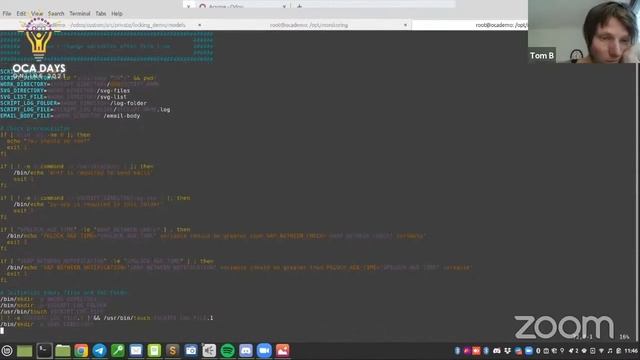Switch to the /opt/monitoring terminal tab
The image size is (640, 360).
pyautogui.click(x=309, y=25)
